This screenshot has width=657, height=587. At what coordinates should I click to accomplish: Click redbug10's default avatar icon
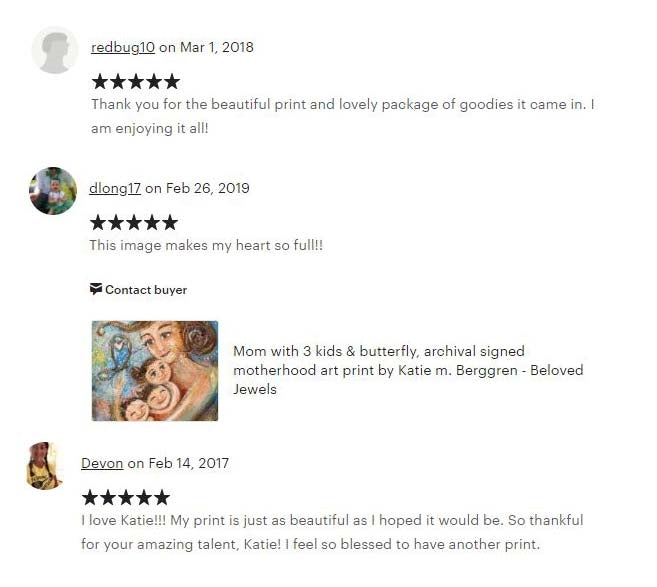pos(54,50)
